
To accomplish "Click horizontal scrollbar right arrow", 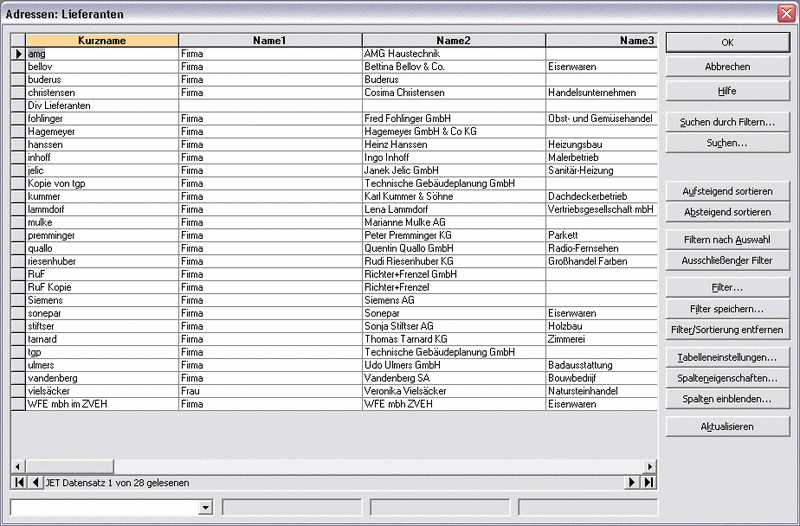I will tap(649, 466).
